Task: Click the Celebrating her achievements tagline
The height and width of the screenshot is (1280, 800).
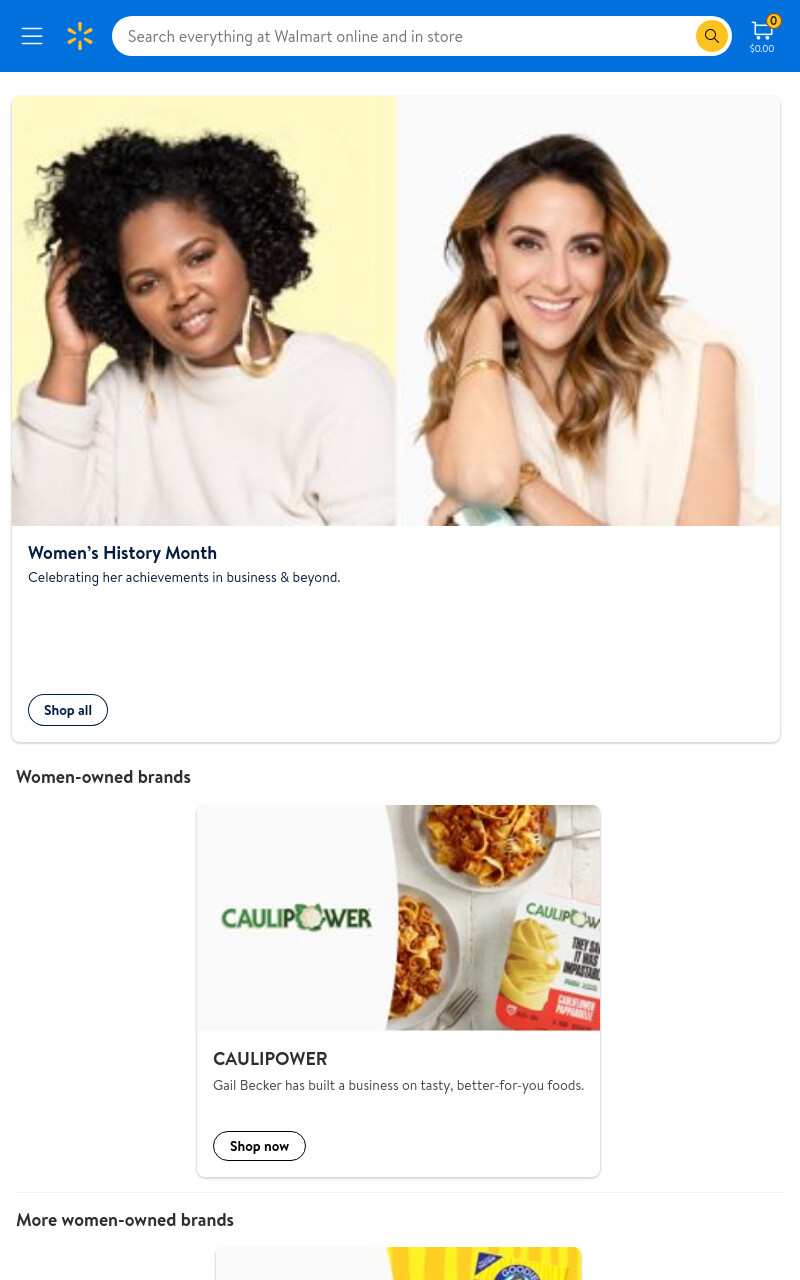Action: [184, 577]
